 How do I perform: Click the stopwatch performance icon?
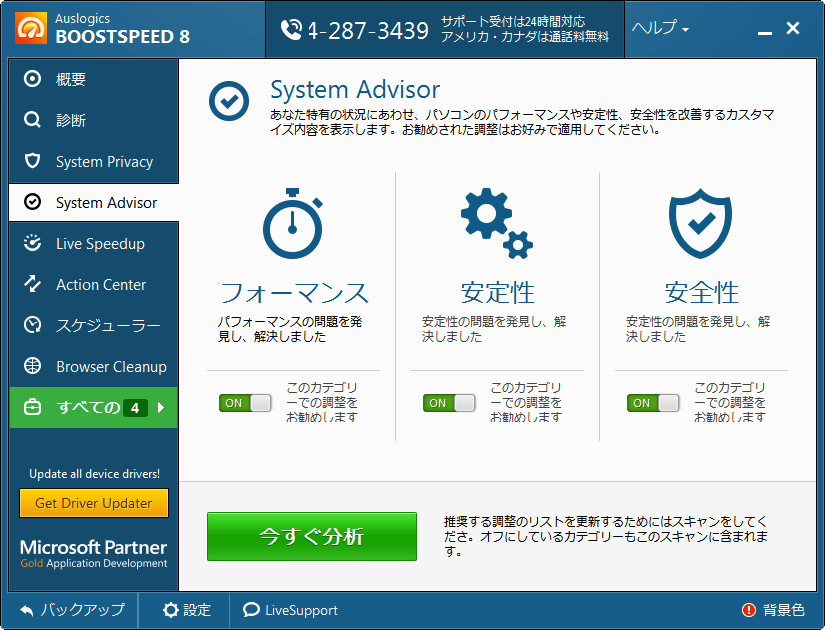[x=293, y=223]
